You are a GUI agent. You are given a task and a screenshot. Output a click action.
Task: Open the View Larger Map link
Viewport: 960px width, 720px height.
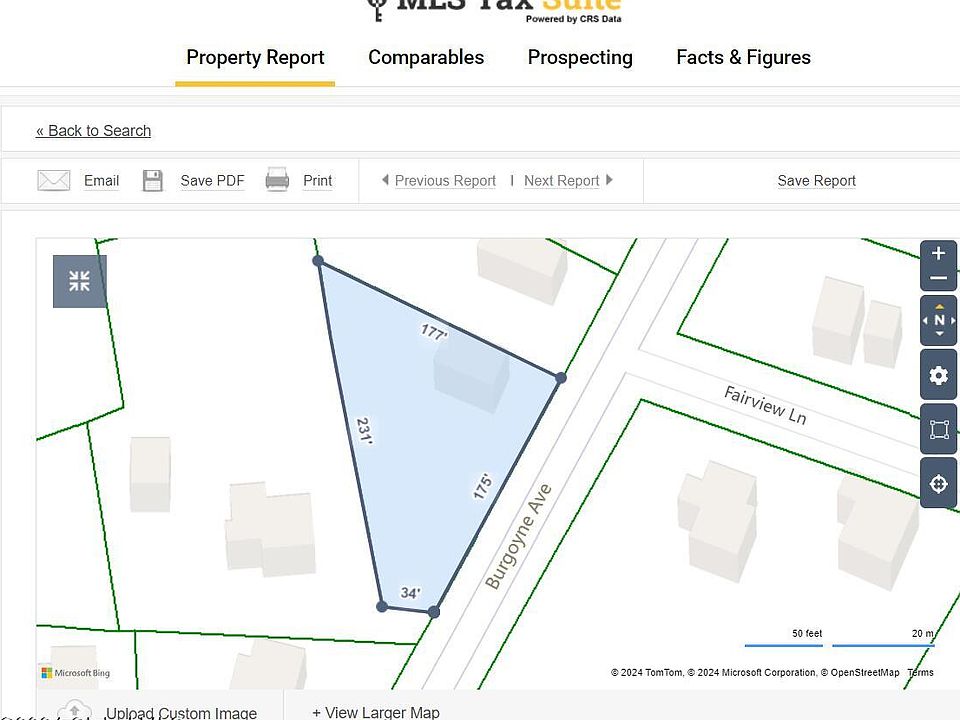click(376, 712)
